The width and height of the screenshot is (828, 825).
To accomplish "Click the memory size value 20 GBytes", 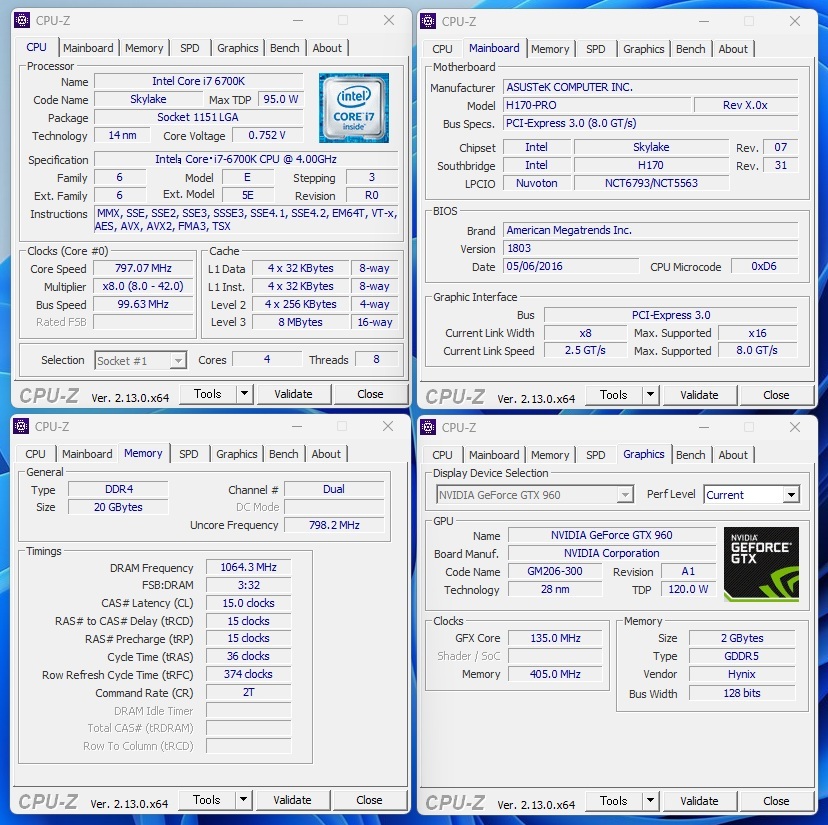I will 118,507.
